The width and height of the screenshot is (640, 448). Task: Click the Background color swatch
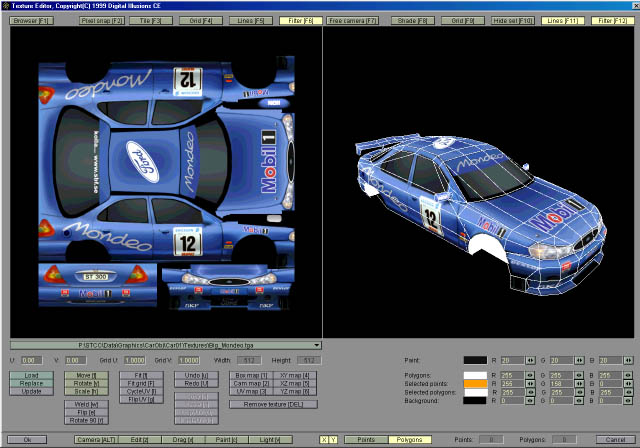click(475, 401)
